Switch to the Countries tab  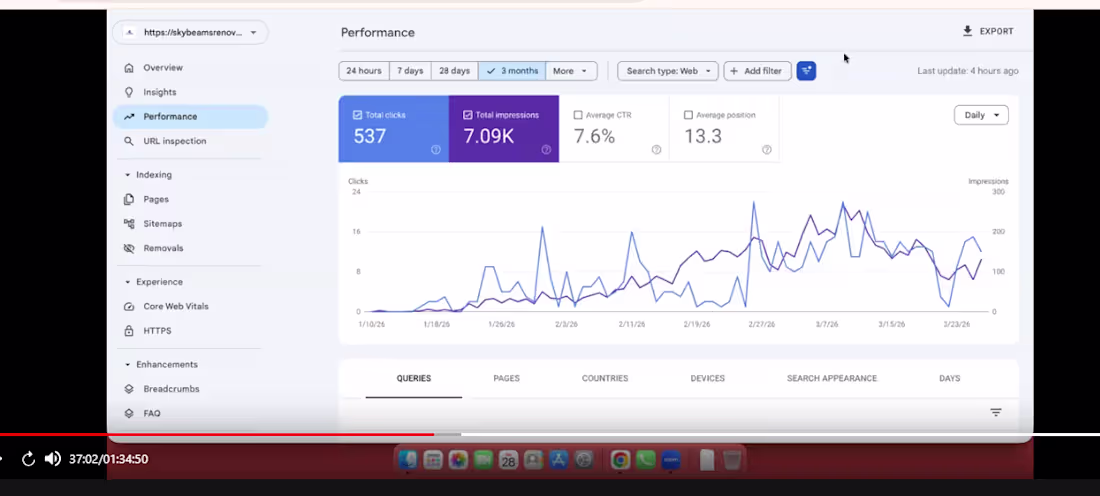tap(605, 378)
